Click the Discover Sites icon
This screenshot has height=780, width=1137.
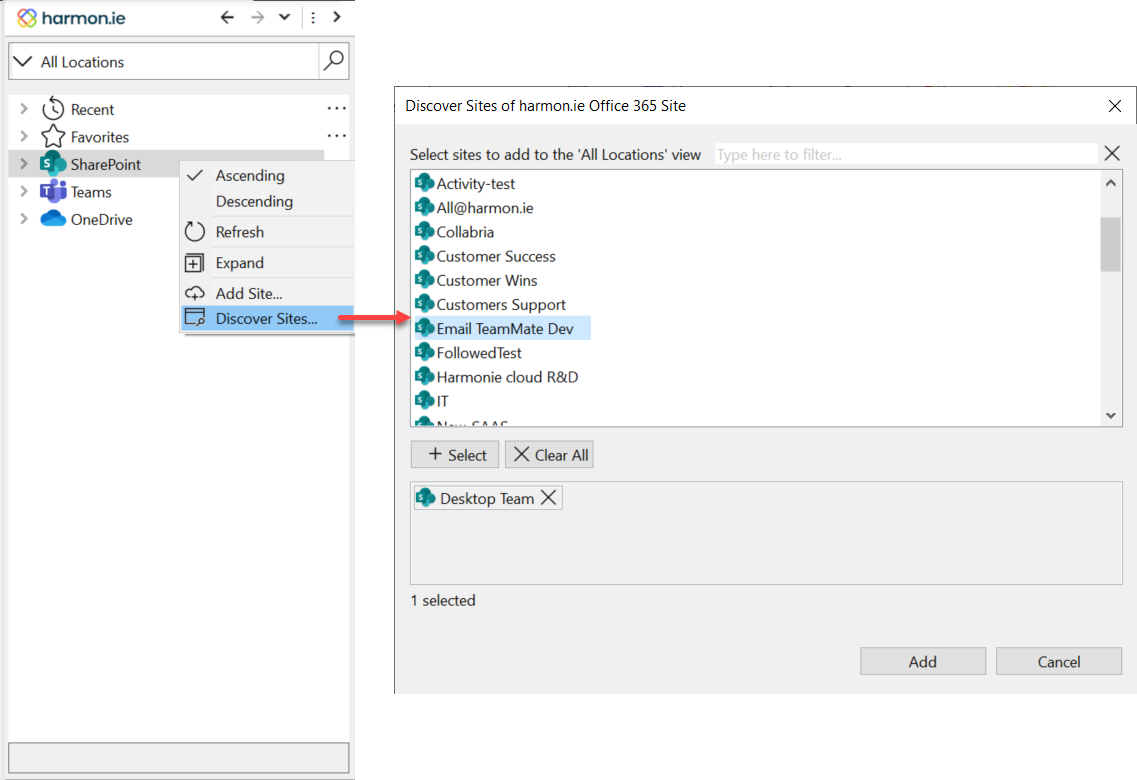coord(195,318)
